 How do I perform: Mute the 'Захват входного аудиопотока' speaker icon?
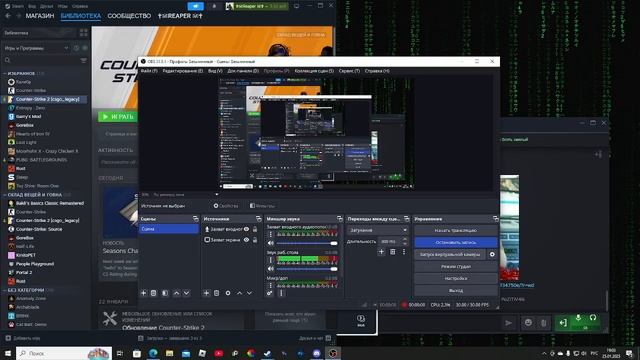271,243
